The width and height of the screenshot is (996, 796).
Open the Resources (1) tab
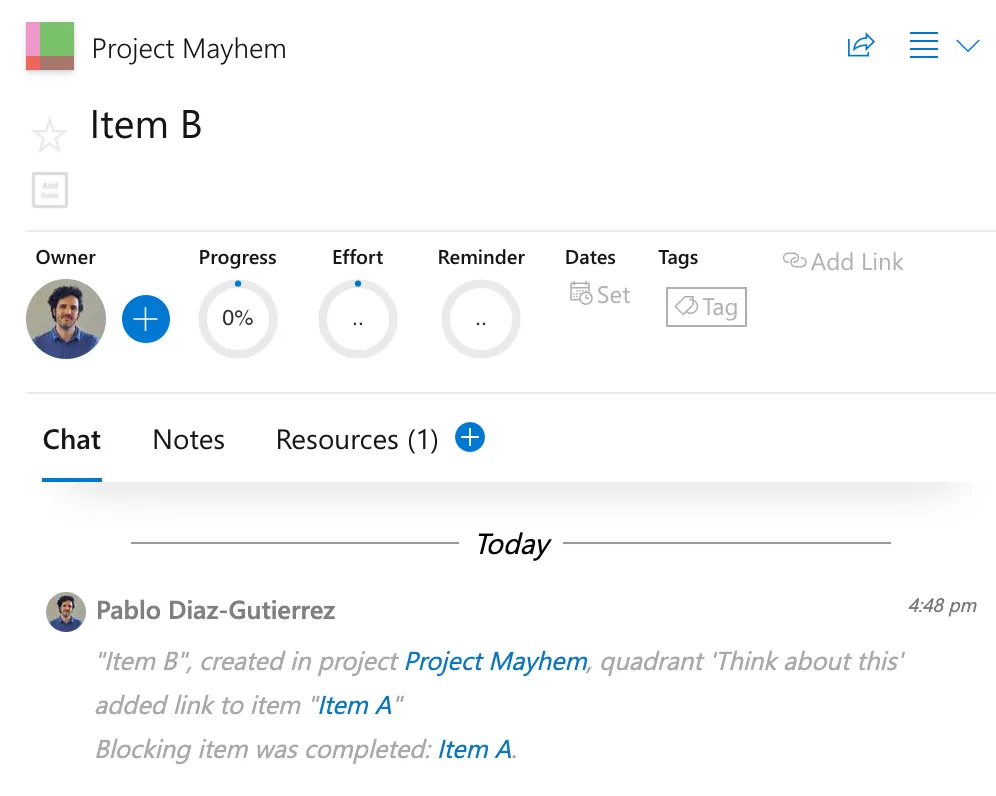tap(356, 439)
